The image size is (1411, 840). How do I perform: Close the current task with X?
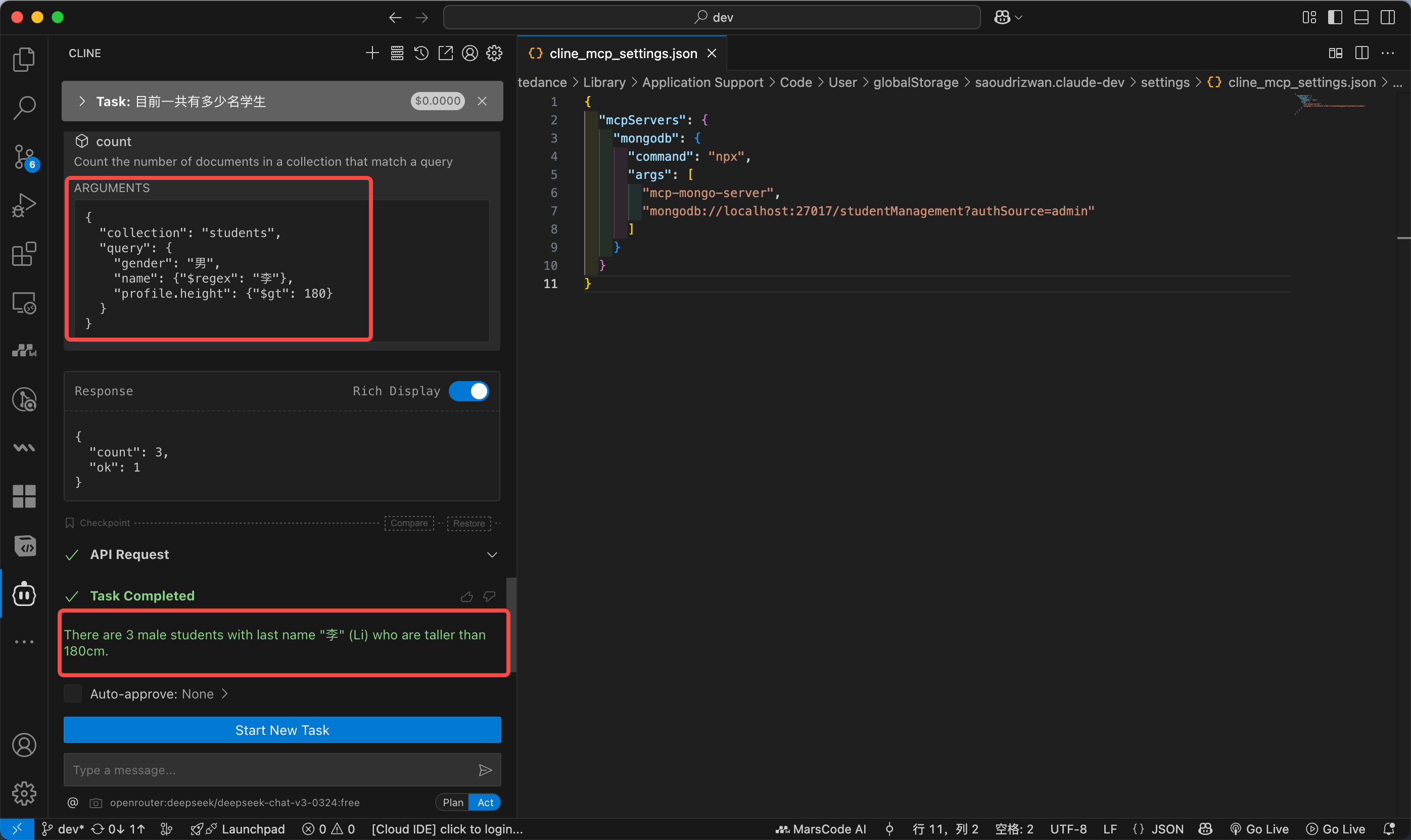click(482, 101)
